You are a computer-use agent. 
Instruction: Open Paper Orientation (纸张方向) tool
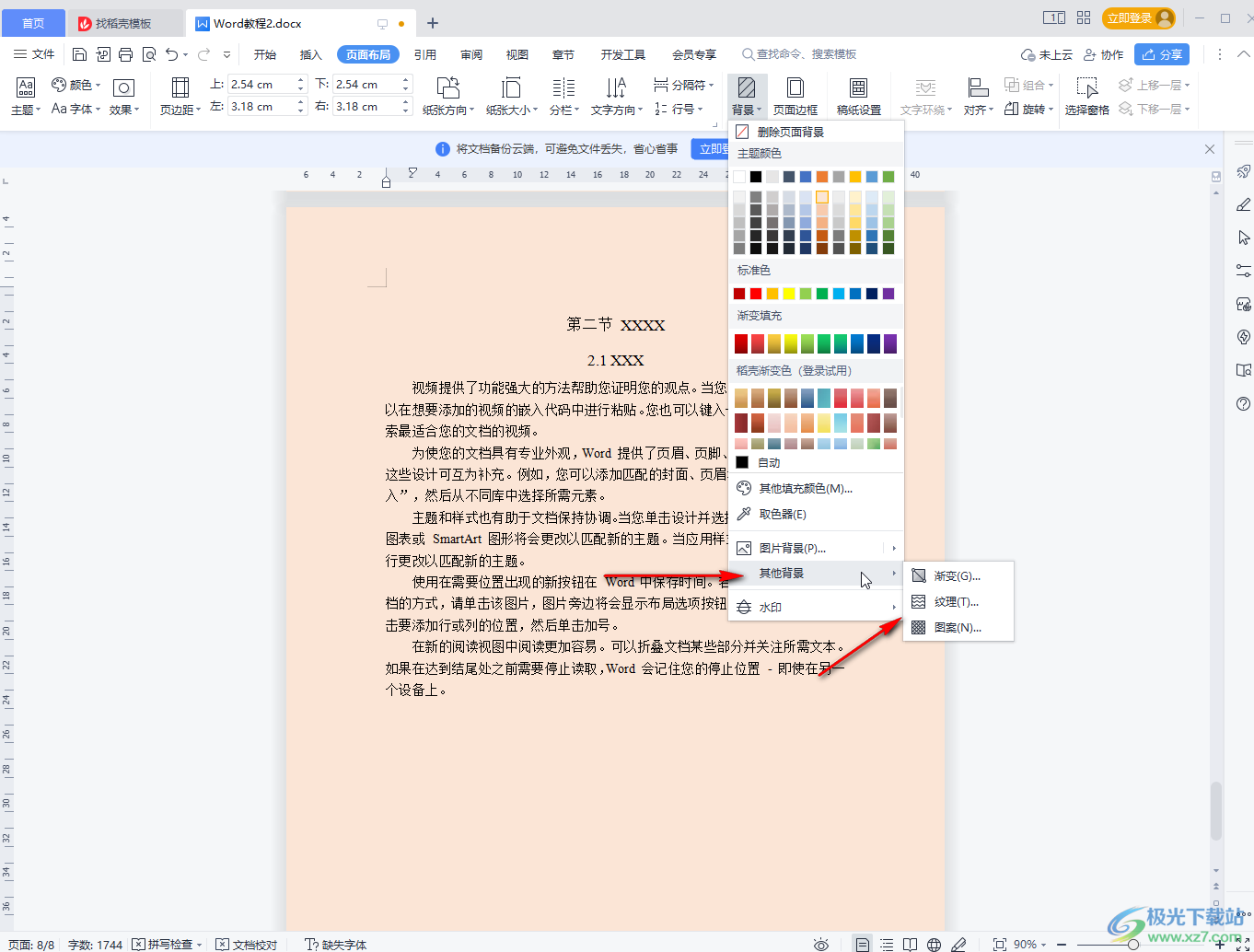point(448,97)
